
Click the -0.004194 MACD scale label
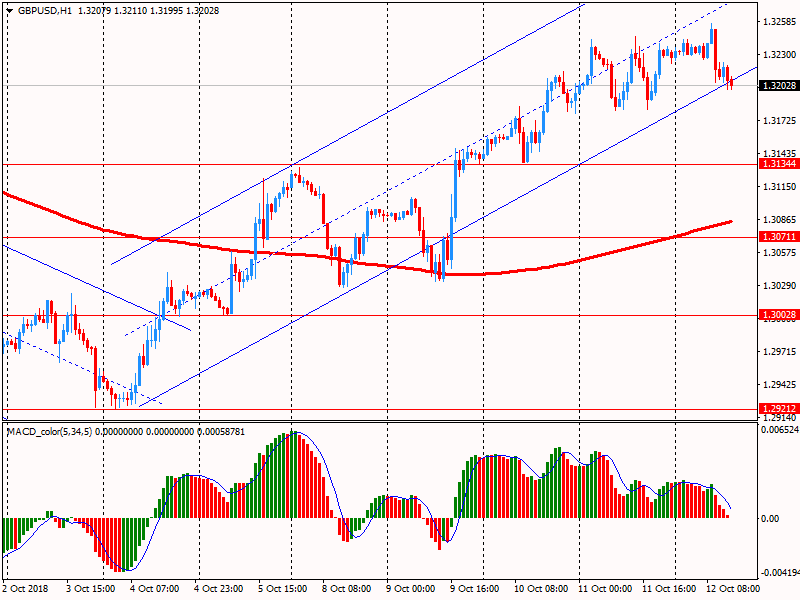pyautogui.click(x=779, y=573)
